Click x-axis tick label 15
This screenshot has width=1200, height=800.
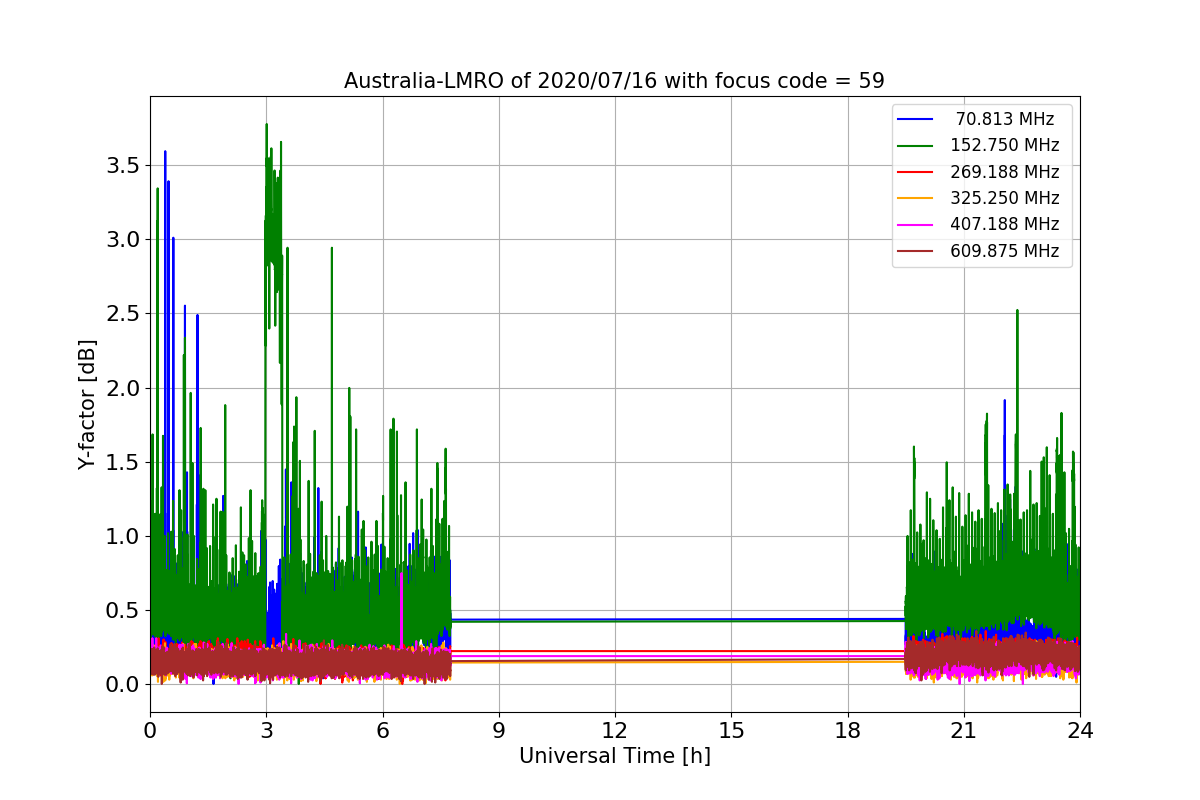(731, 730)
